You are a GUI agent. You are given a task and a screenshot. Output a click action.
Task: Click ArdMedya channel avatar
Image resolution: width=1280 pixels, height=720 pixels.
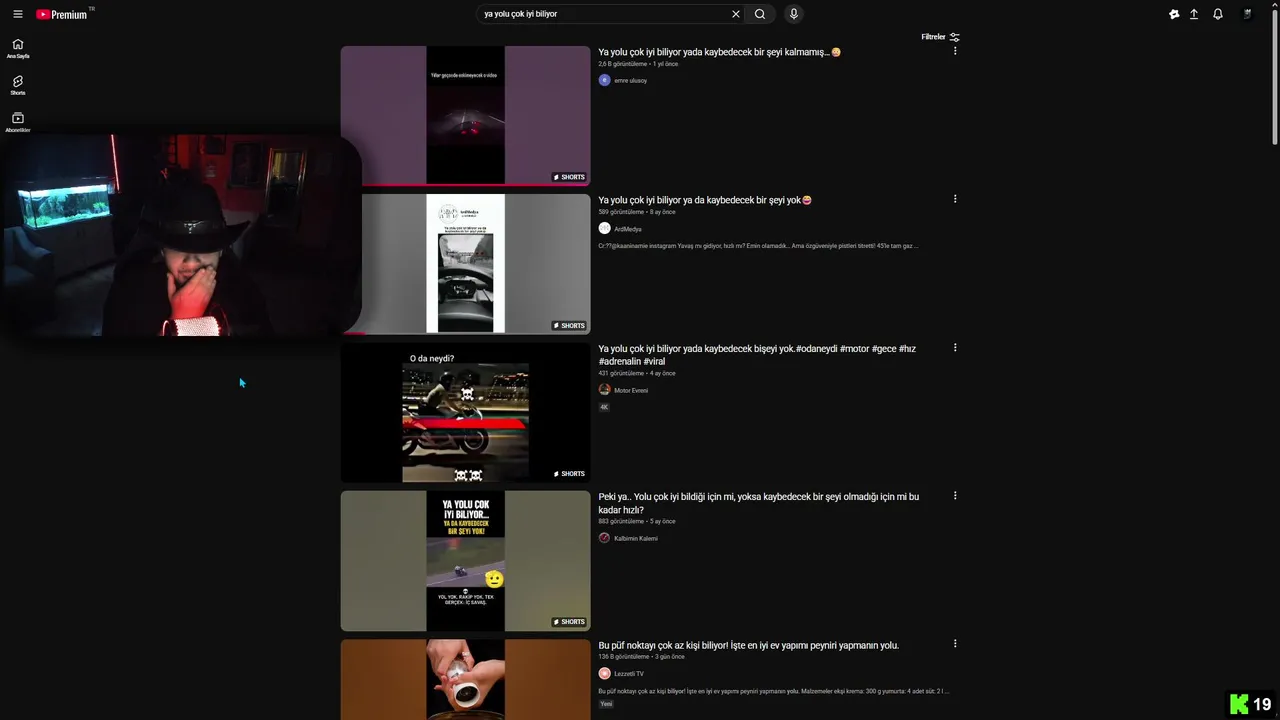(x=604, y=229)
